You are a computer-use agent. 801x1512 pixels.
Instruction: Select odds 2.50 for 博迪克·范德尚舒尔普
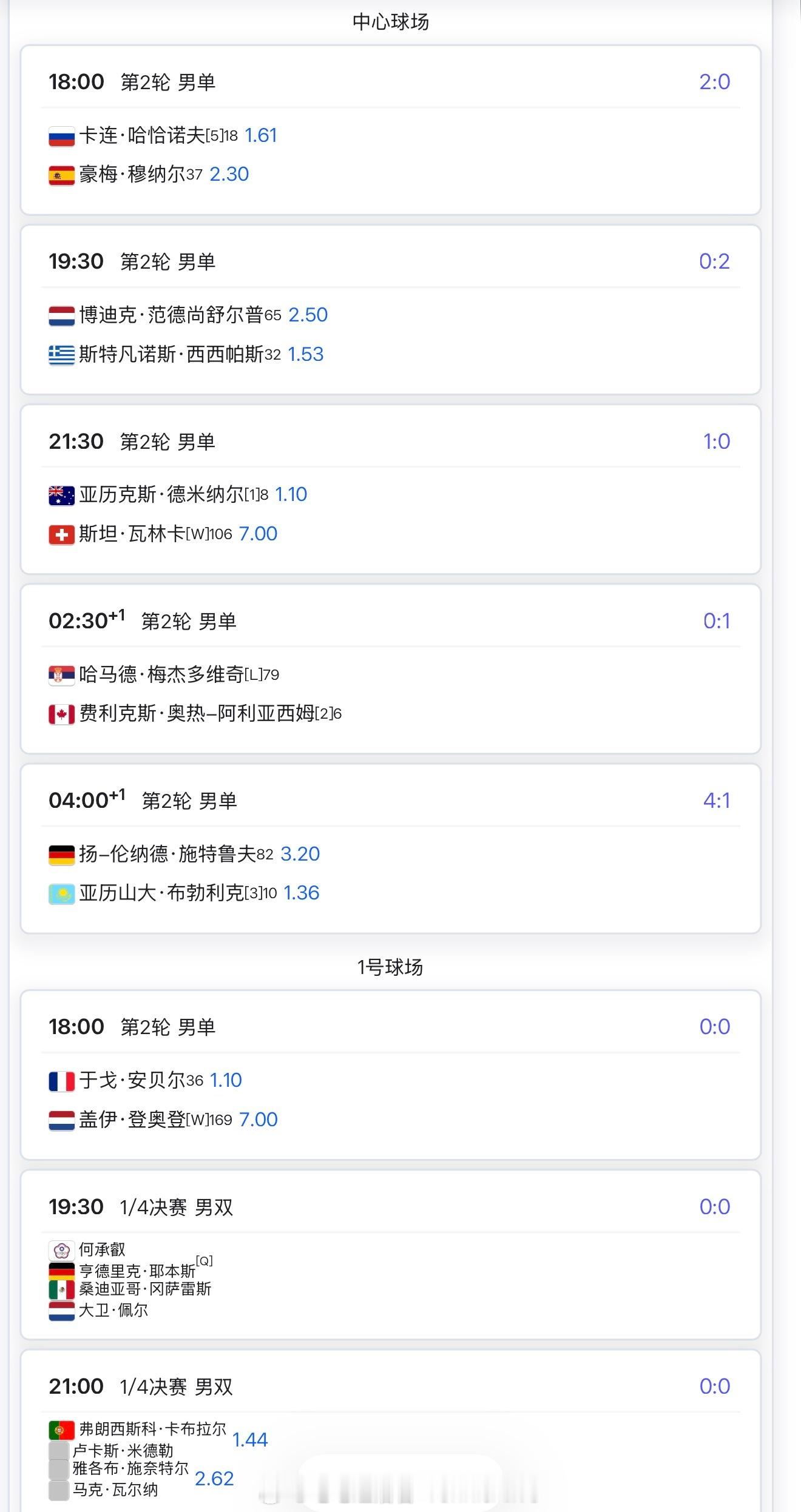[x=308, y=315]
